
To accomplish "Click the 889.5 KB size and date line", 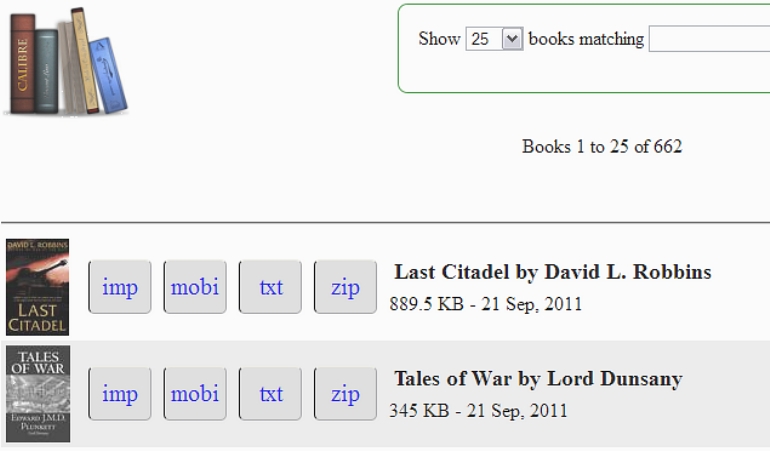I will (x=485, y=303).
